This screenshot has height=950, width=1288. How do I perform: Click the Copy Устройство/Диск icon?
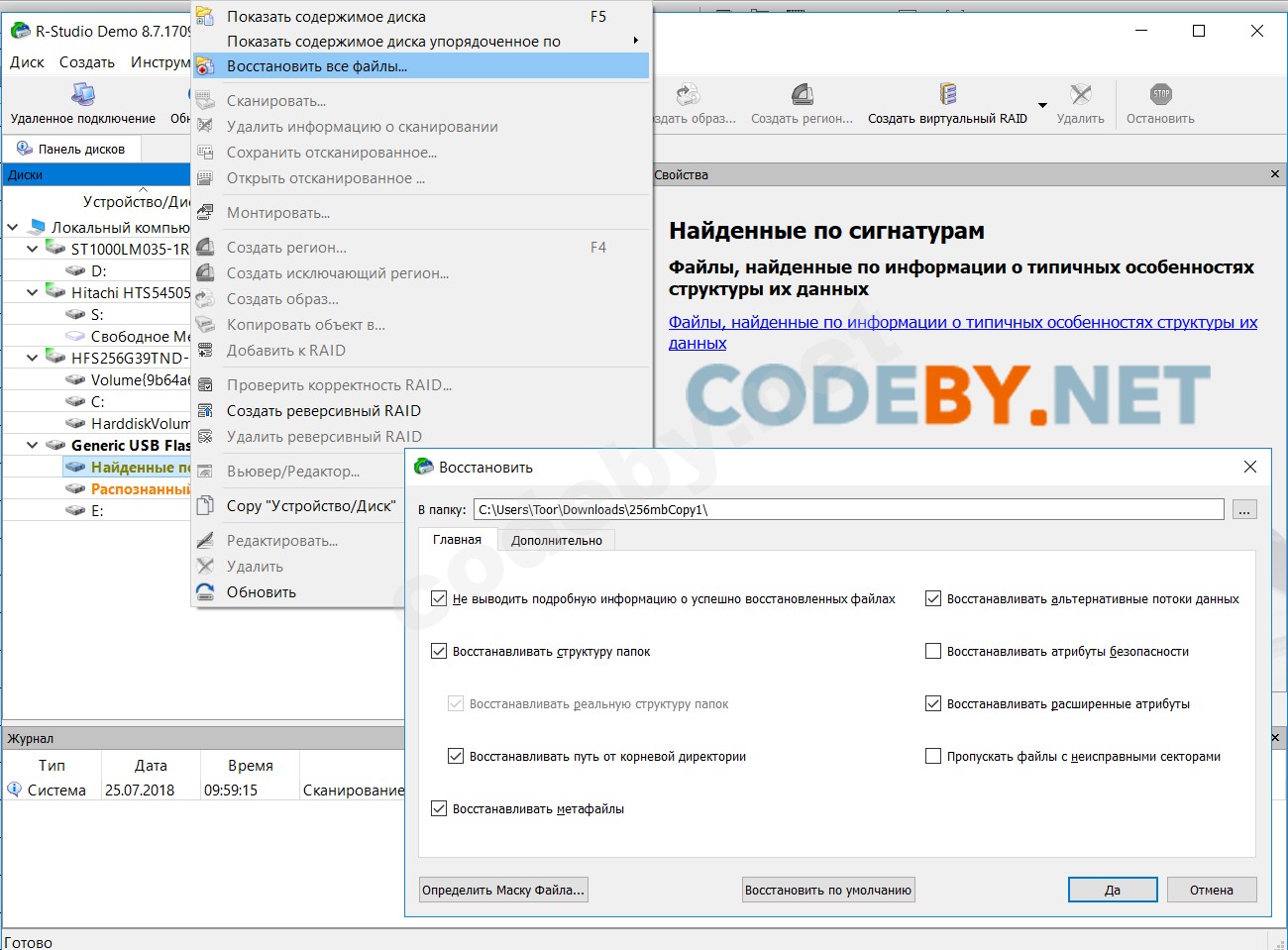click(205, 506)
